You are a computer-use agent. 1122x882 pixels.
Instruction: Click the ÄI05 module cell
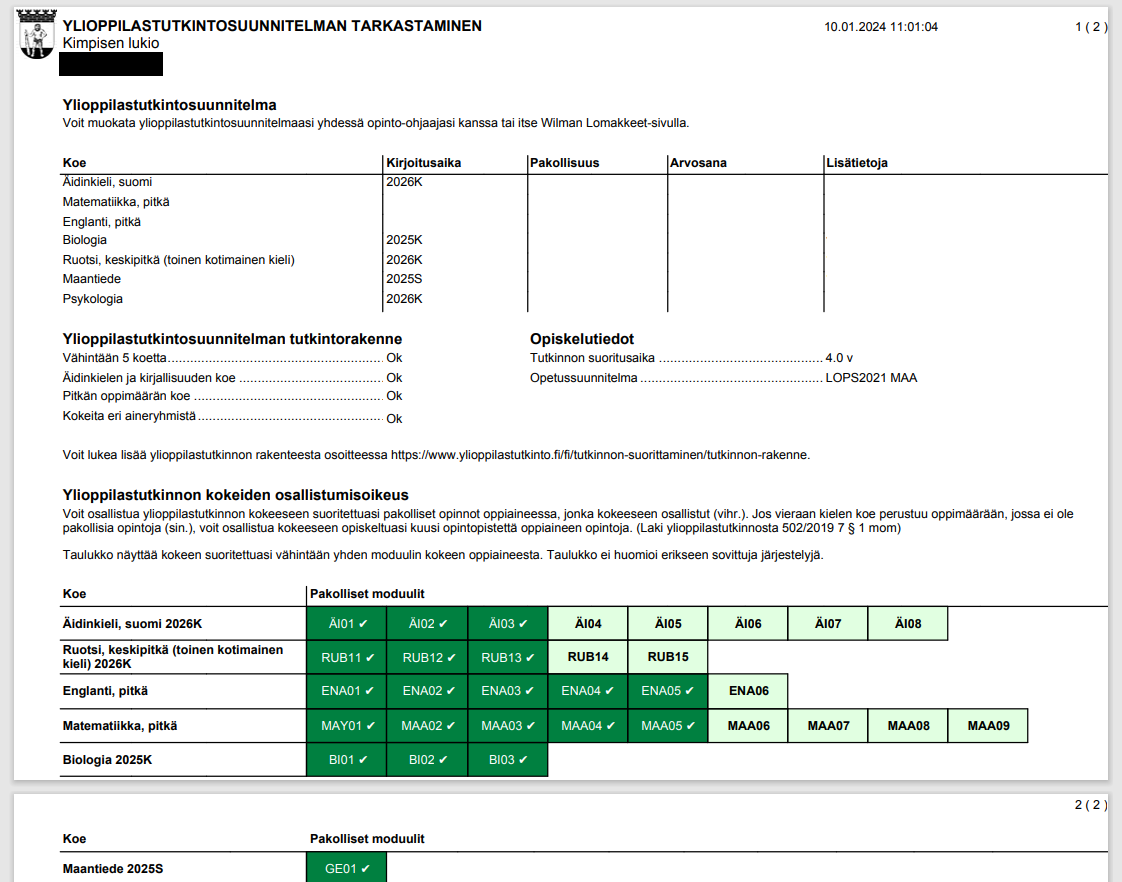coord(668,624)
